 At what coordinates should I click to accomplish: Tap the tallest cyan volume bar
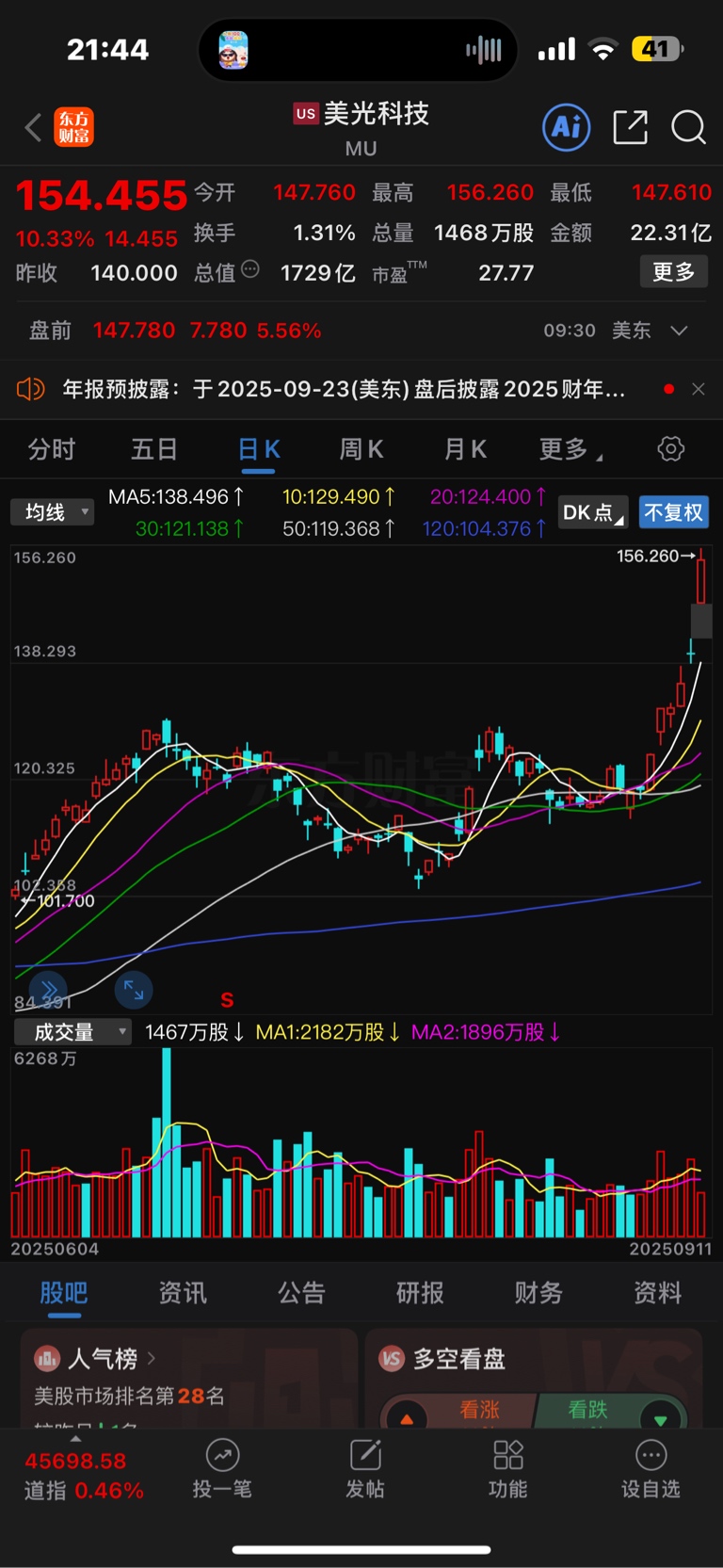pyautogui.click(x=167, y=1142)
